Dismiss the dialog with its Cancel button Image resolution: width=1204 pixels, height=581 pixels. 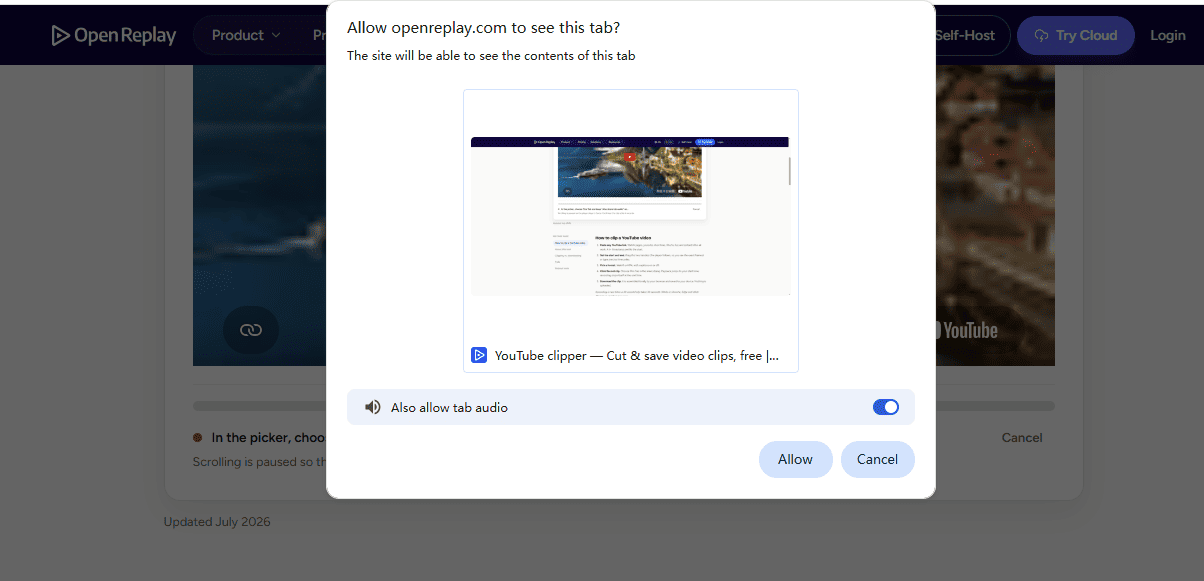click(x=877, y=459)
